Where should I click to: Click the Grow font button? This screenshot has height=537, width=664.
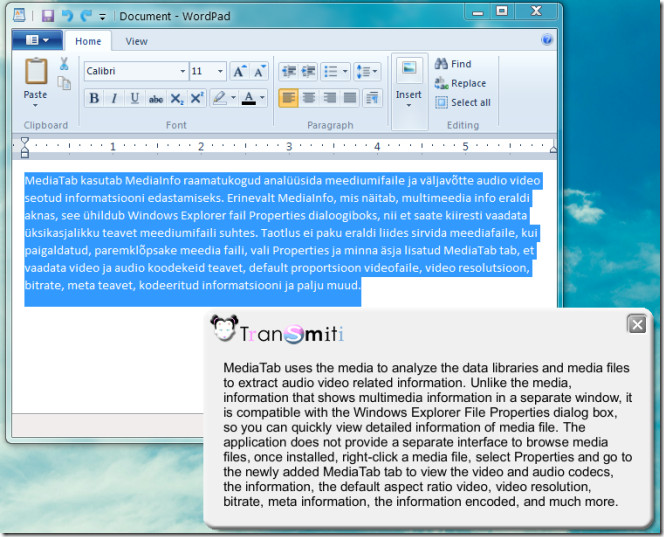(240, 71)
